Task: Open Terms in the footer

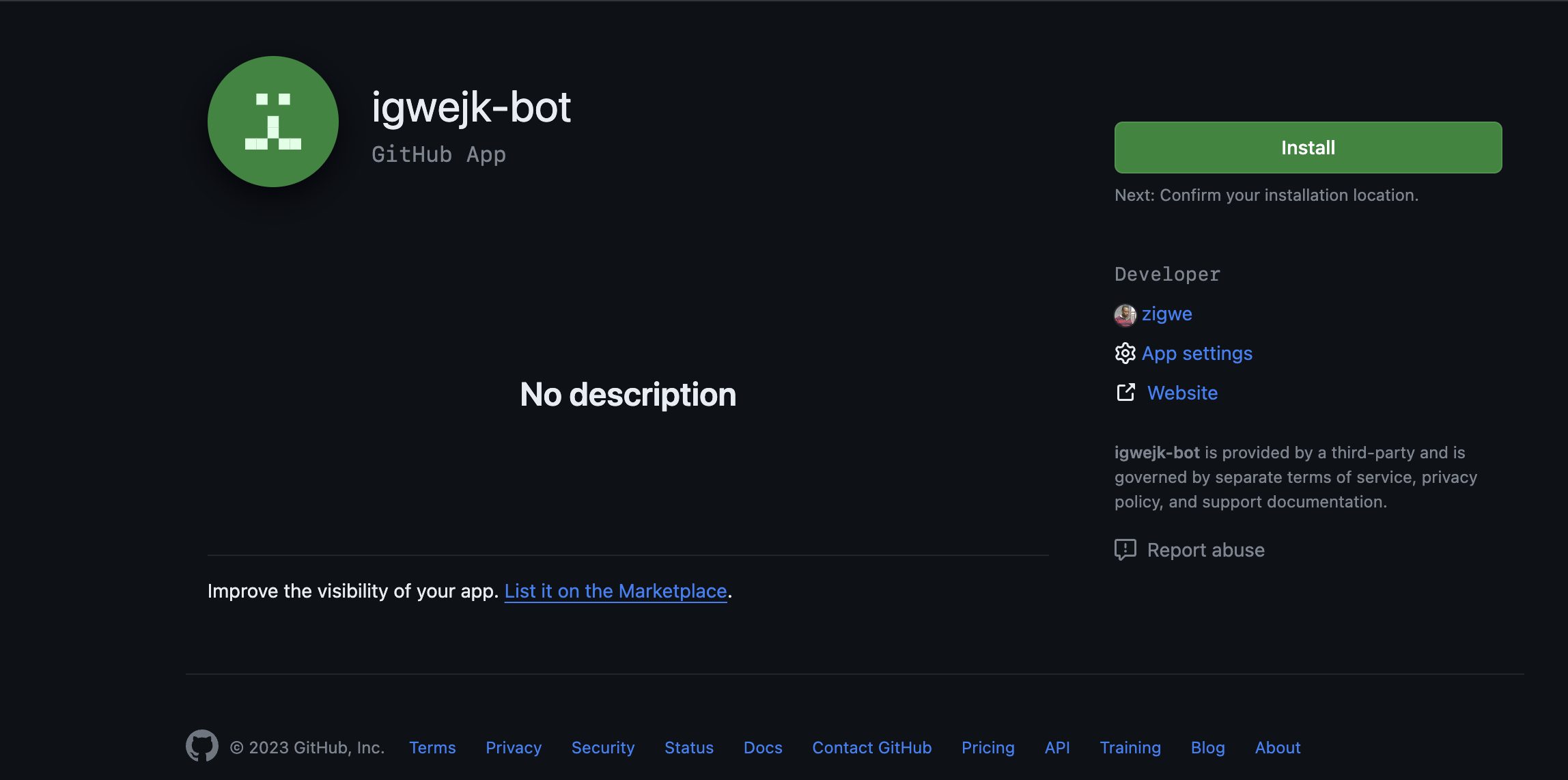Action: click(x=432, y=748)
